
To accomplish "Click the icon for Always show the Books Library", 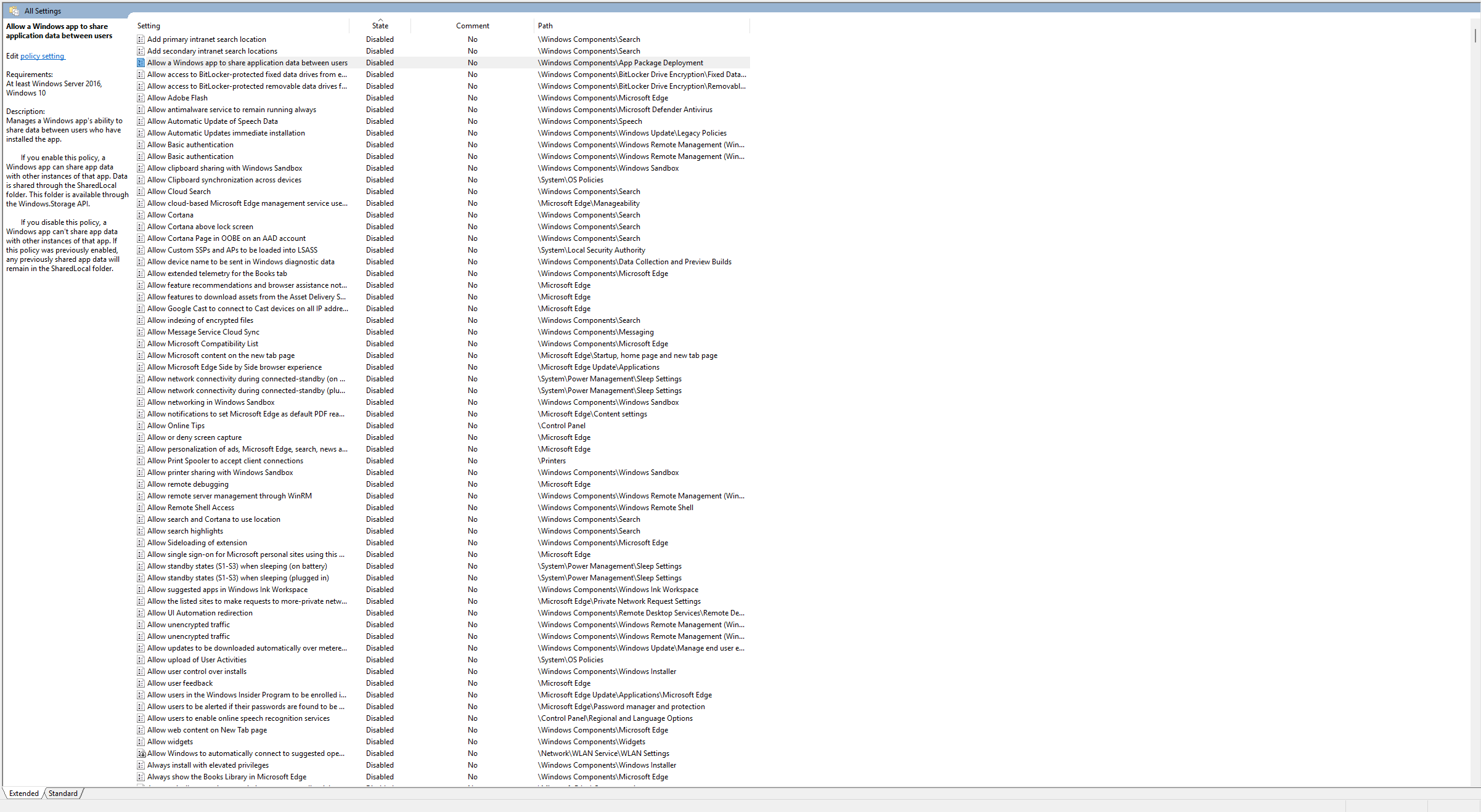I will pos(141,777).
